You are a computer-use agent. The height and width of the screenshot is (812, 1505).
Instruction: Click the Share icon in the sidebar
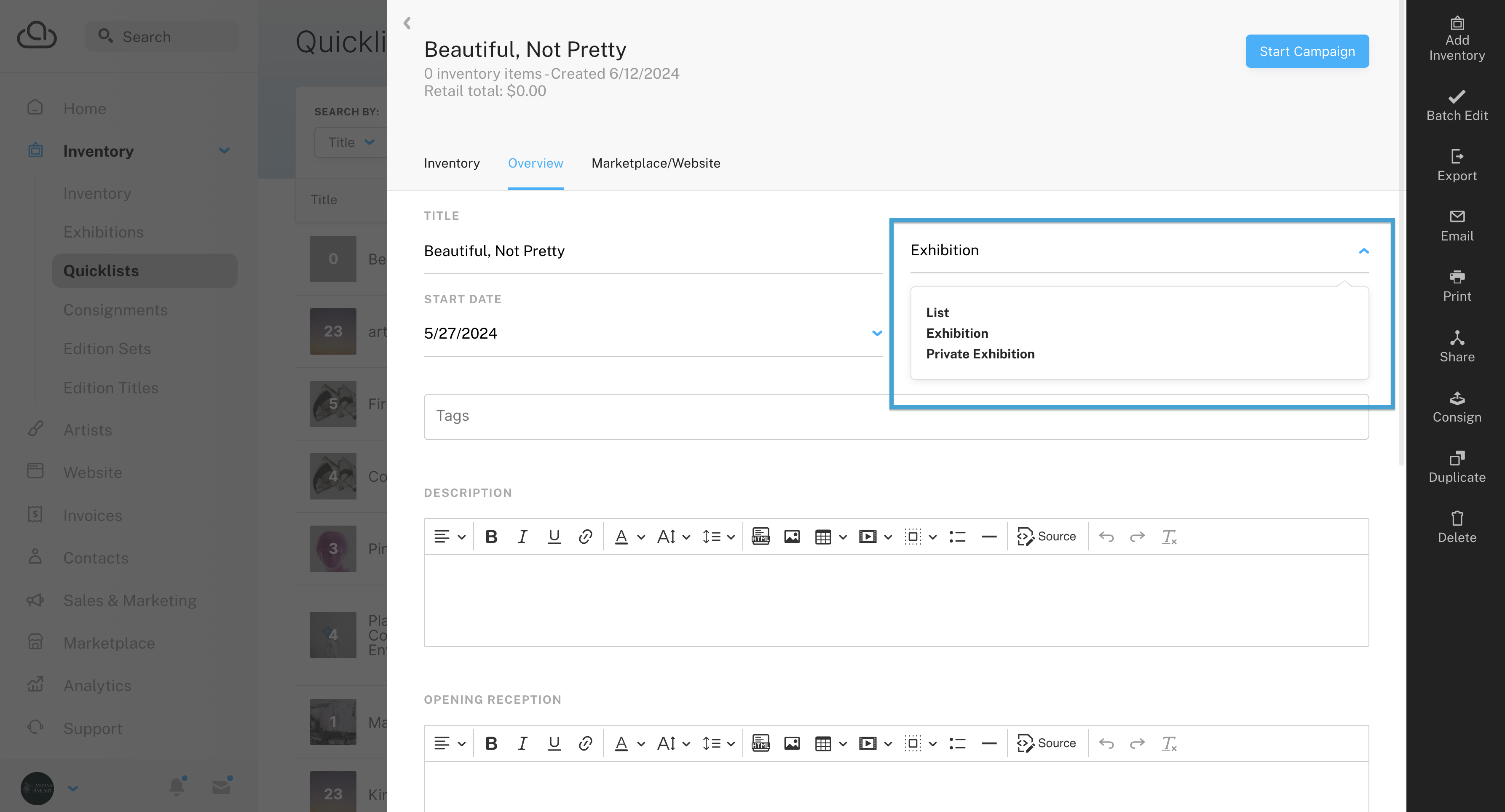pos(1457,338)
